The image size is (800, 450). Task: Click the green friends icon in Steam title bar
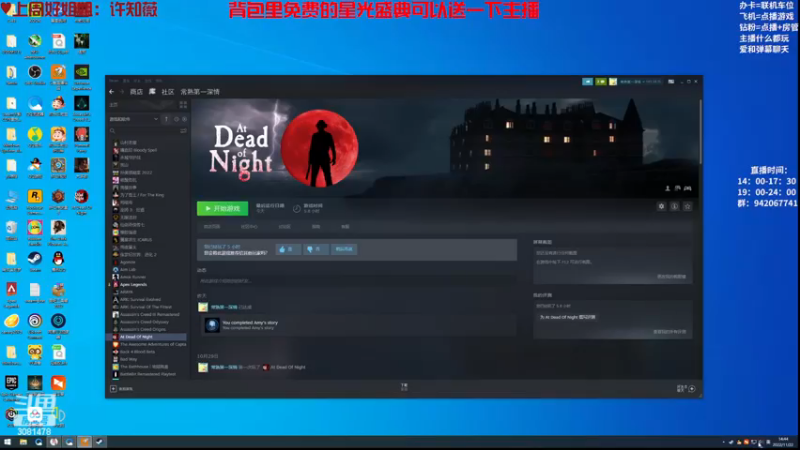(x=601, y=82)
